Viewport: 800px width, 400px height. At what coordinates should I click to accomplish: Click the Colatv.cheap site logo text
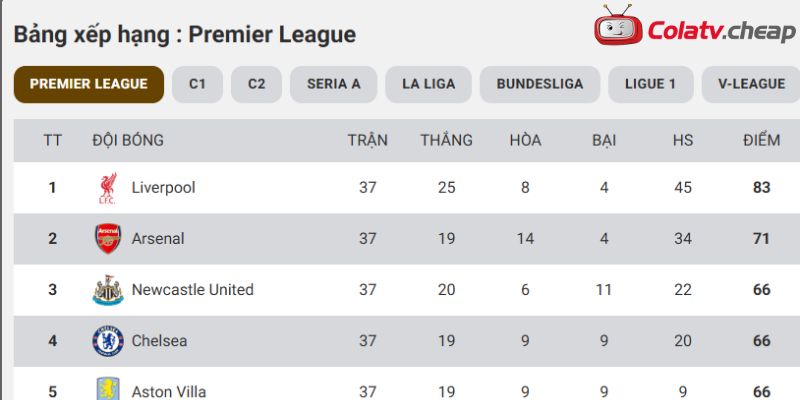pyautogui.click(x=721, y=32)
